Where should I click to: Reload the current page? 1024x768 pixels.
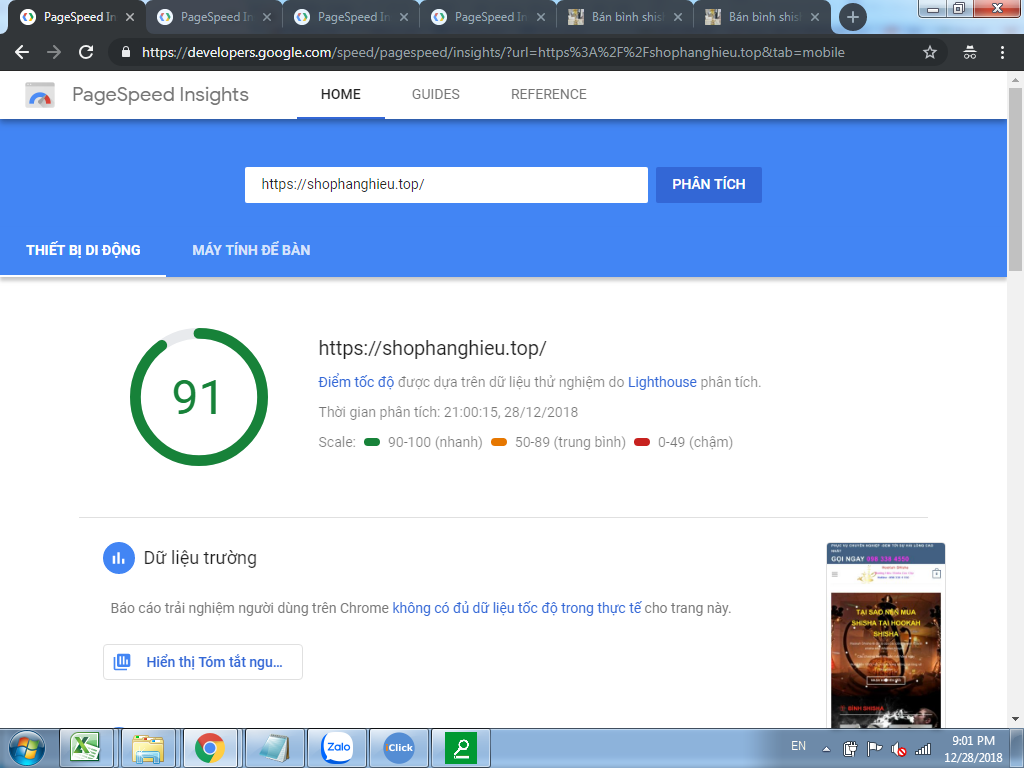point(86,52)
